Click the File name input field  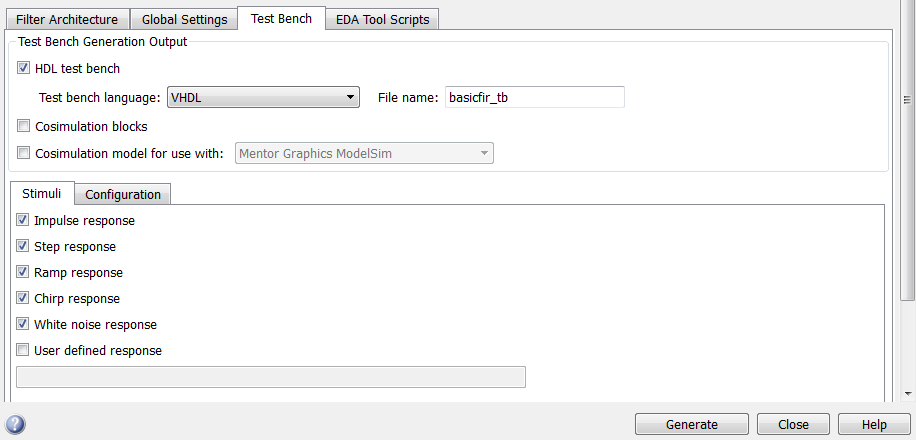pos(534,97)
